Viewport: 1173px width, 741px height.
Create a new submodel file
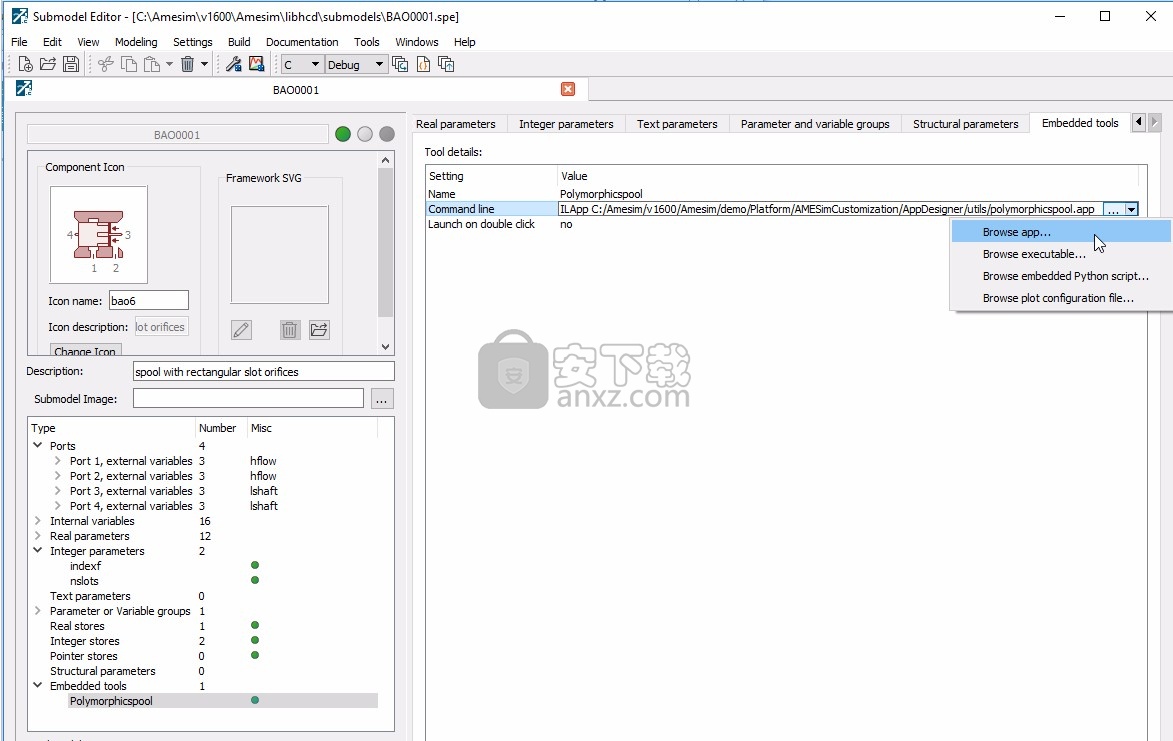[x=25, y=64]
